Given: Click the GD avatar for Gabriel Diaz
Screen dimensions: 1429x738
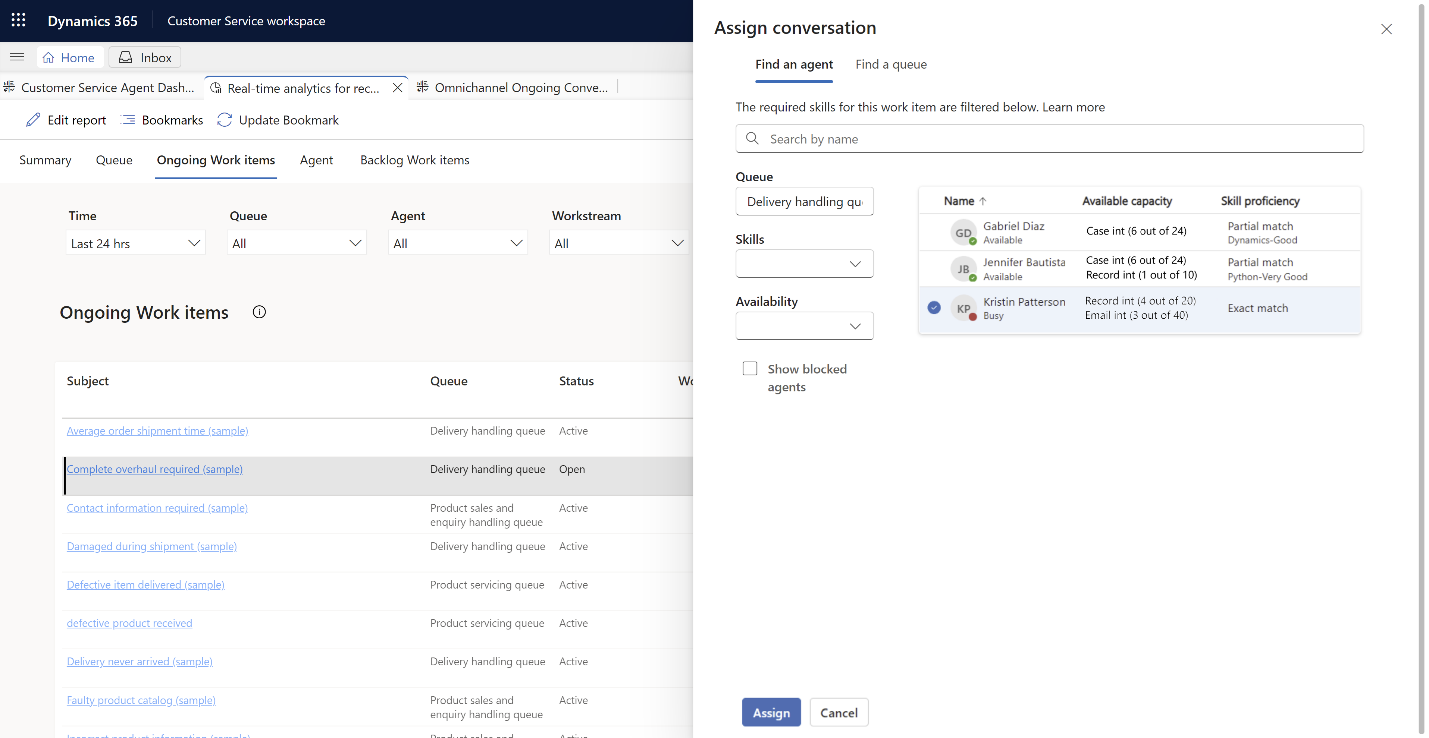Looking at the screenshot, I should point(963,233).
